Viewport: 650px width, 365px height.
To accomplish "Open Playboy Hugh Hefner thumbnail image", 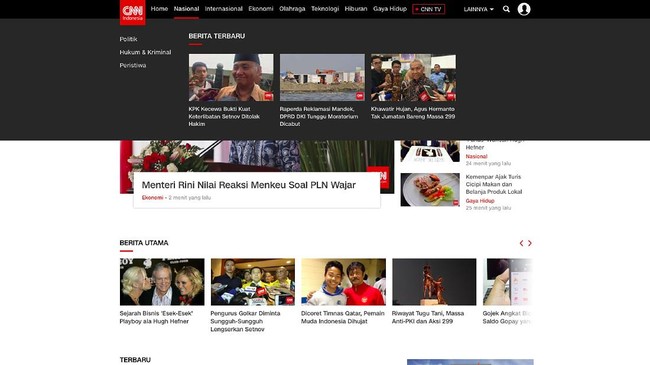I will pyautogui.click(x=162, y=282).
